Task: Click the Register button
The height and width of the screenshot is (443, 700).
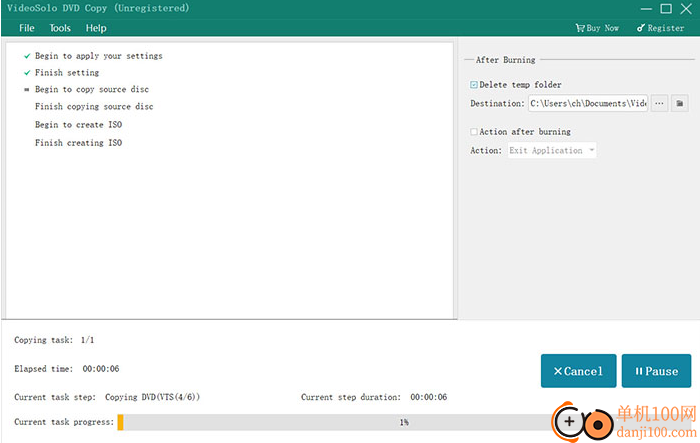Action: point(660,28)
